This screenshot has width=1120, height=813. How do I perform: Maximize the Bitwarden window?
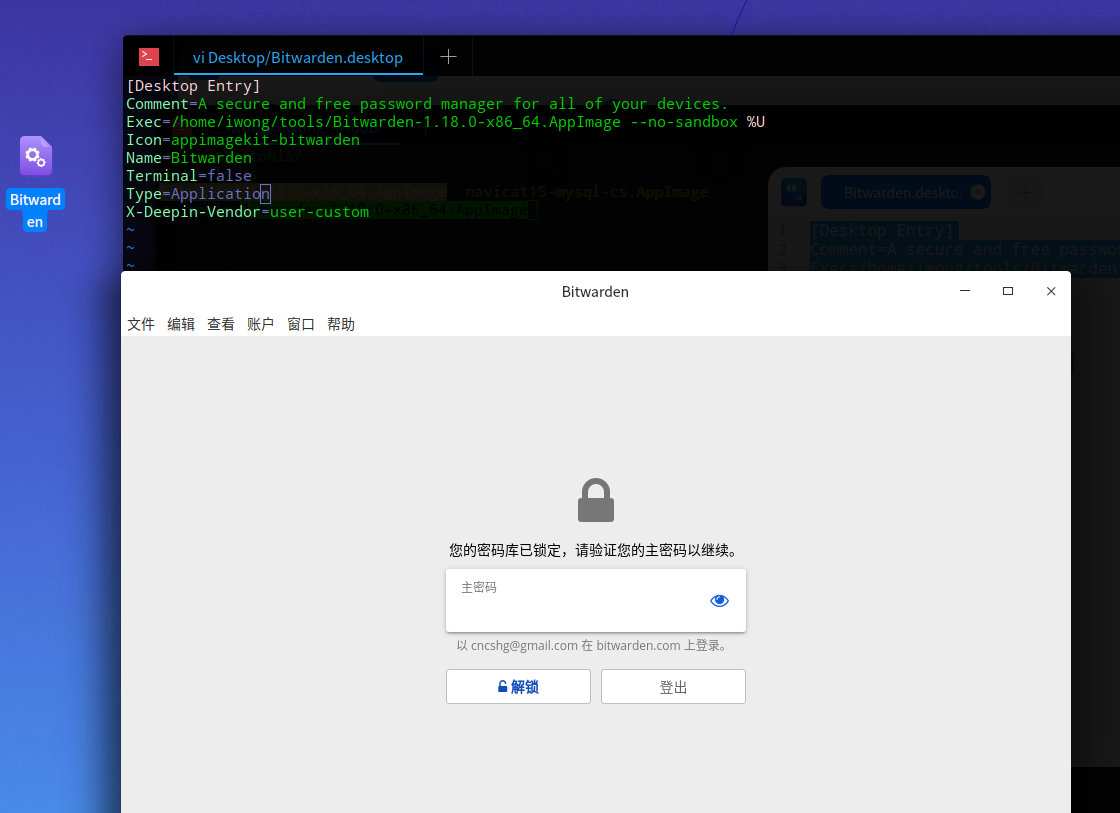click(x=1008, y=291)
